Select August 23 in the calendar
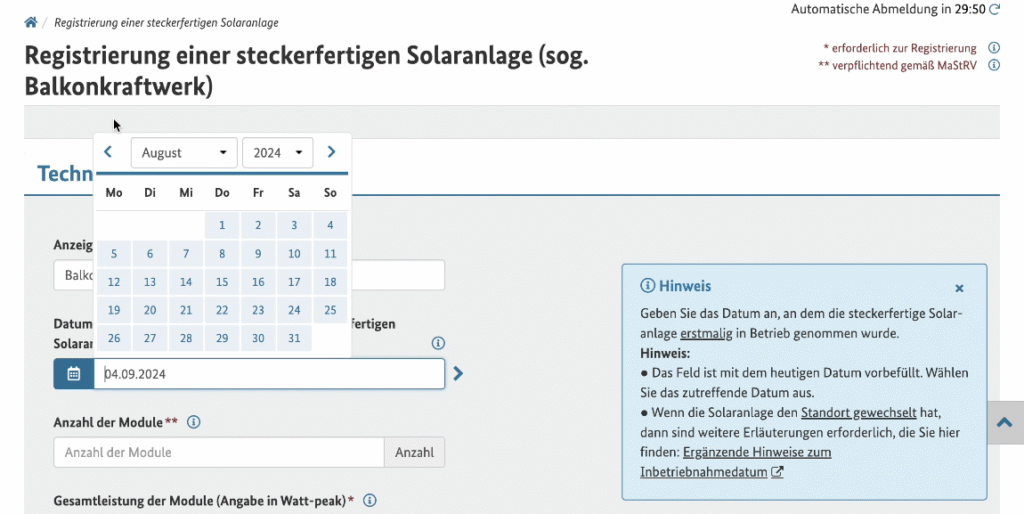The width and height of the screenshot is (1024, 514). 258,310
